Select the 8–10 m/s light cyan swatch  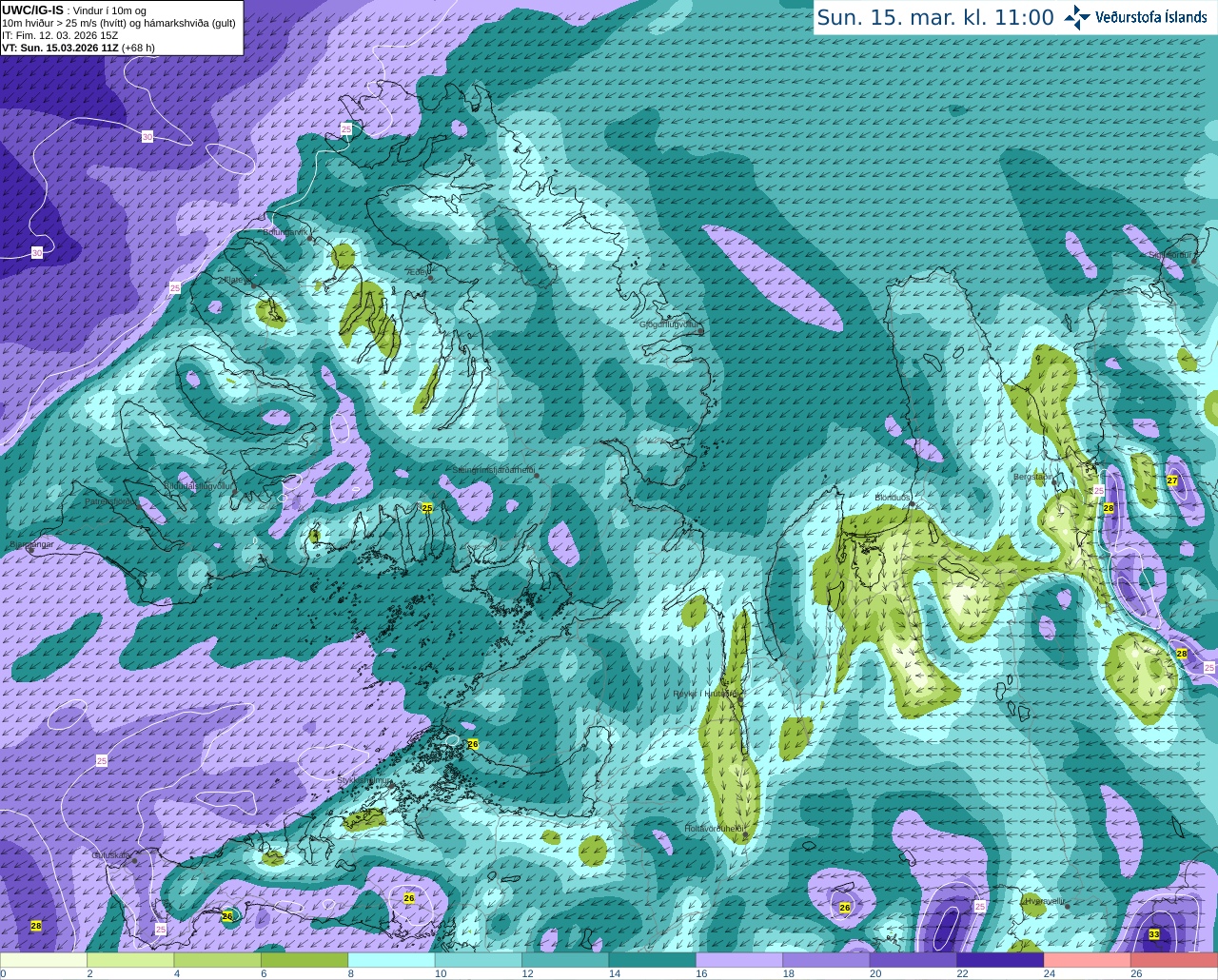point(392,960)
